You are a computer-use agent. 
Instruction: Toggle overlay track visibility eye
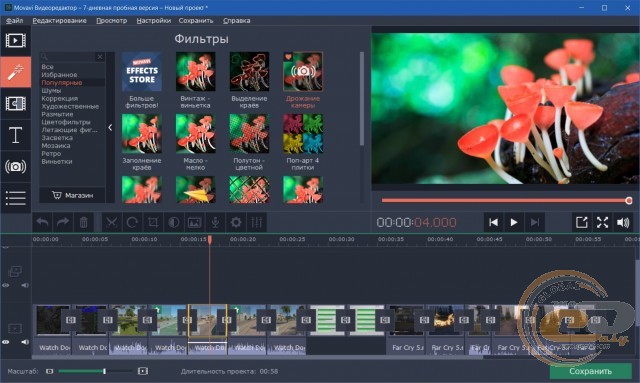(x=6, y=285)
